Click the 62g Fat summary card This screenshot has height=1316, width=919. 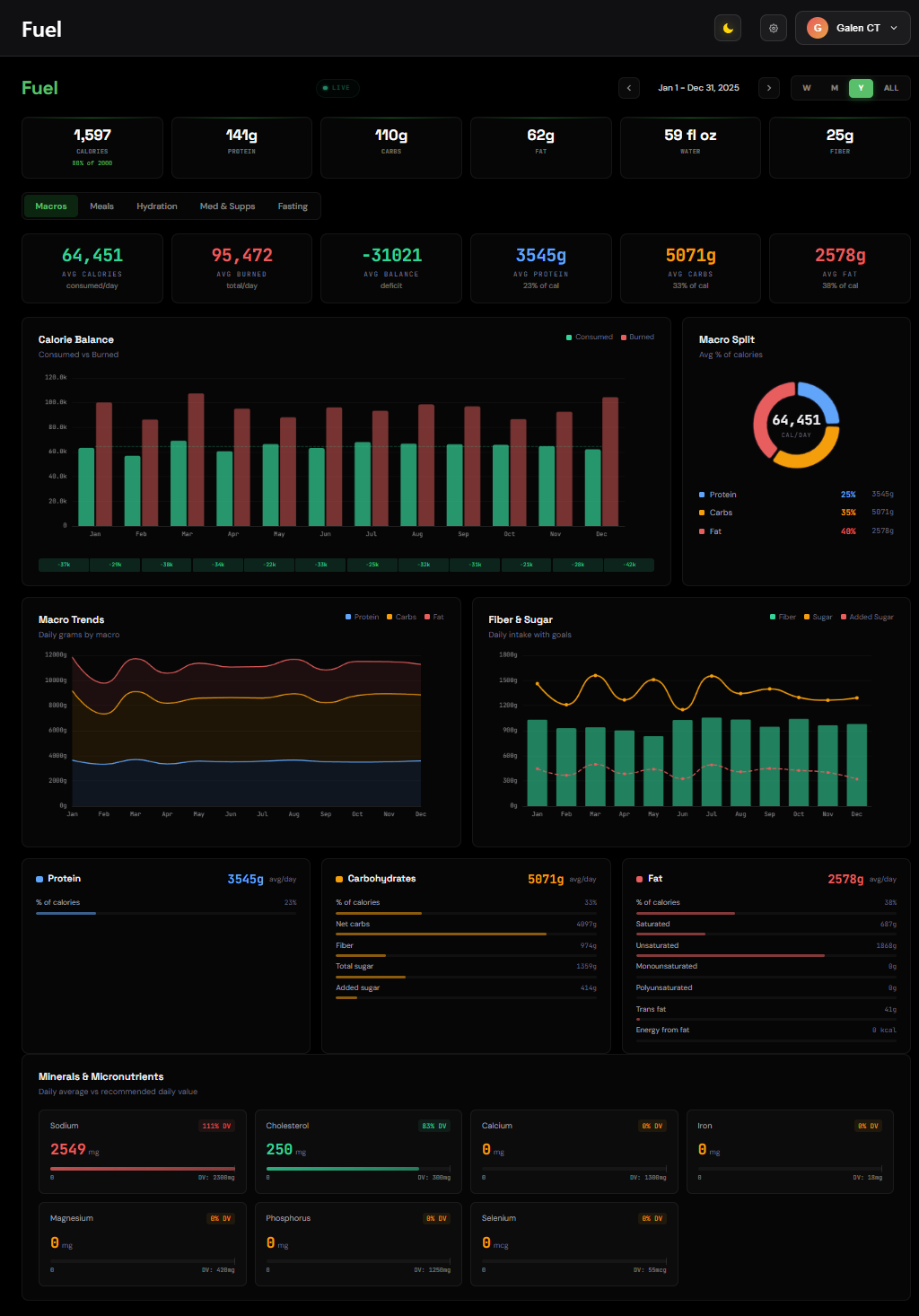541,147
